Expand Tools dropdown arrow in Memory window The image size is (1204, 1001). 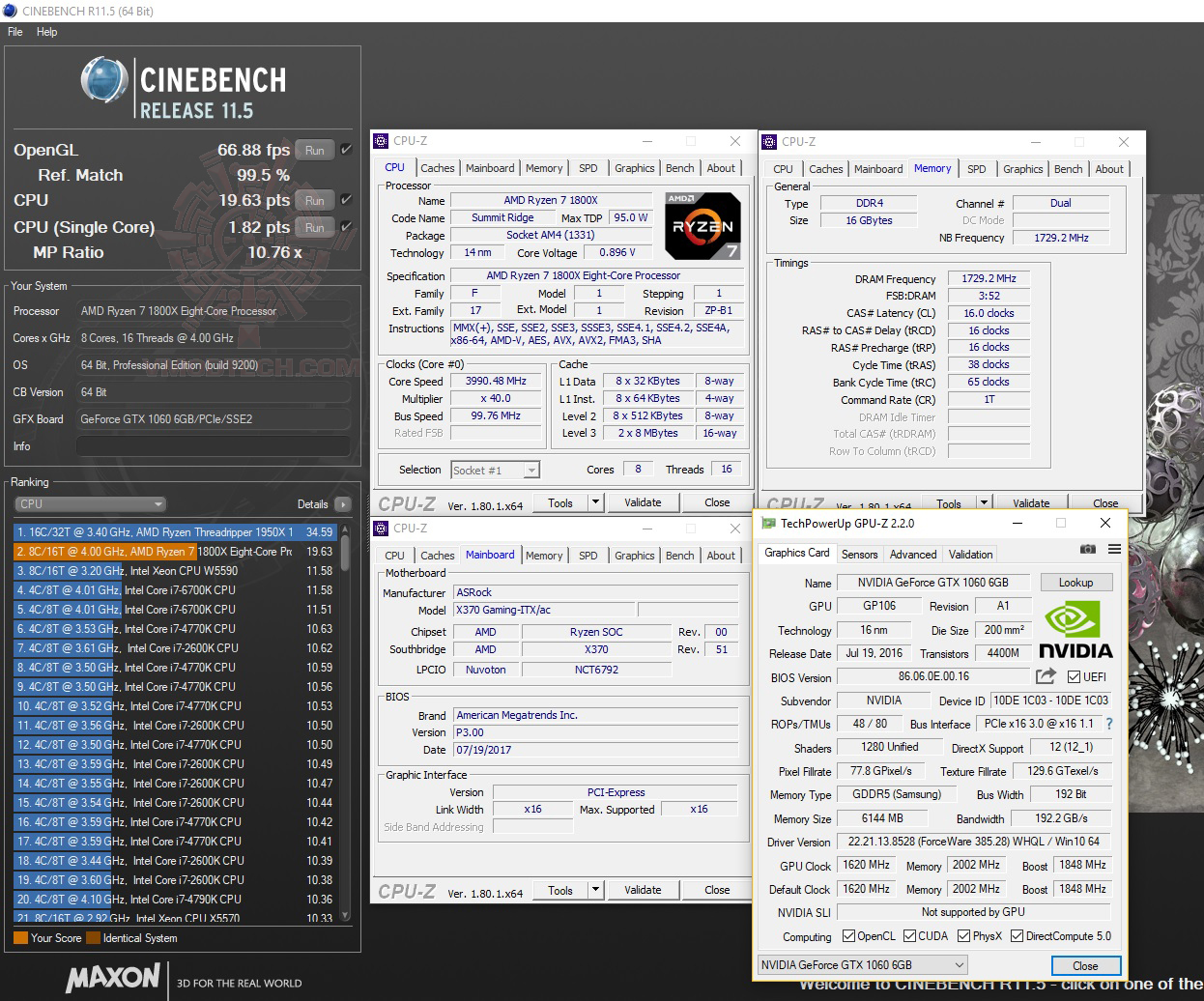(984, 503)
